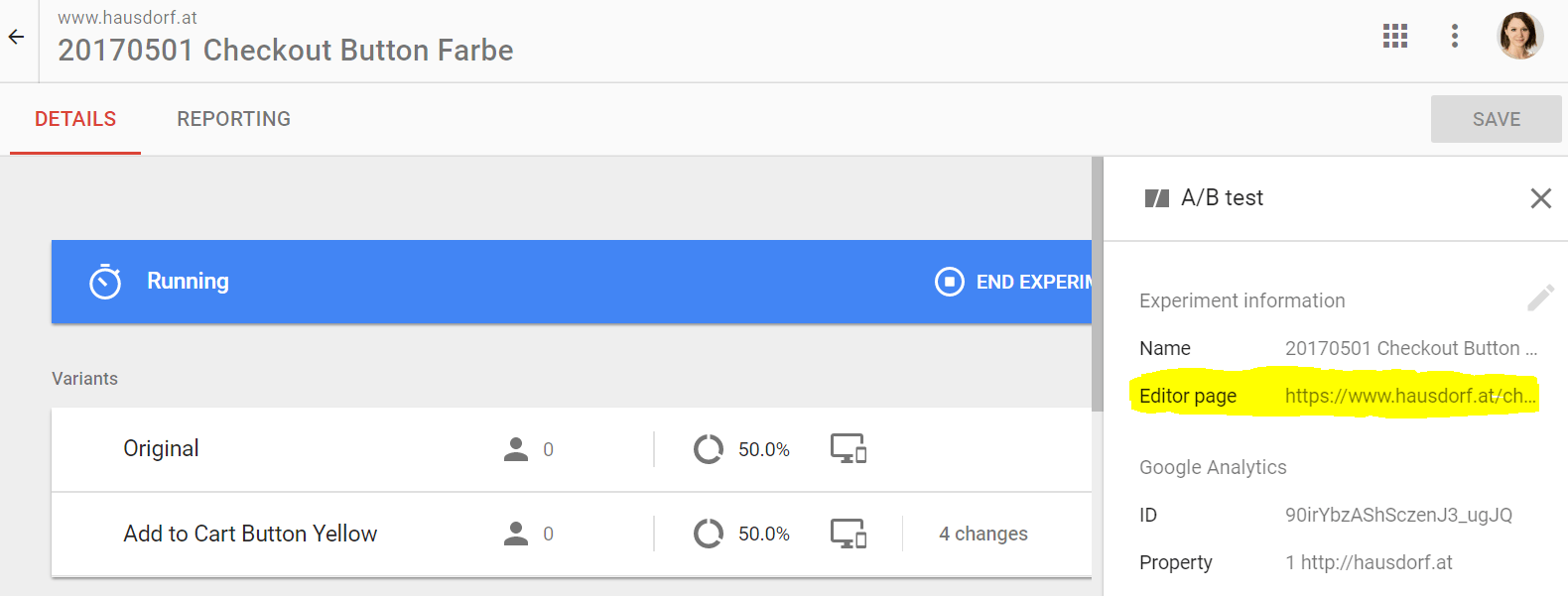Image resolution: width=1568 pixels, height=596 pixels.
Task: Click the edit pencil for Experiment information
Action: (1540, 298)
